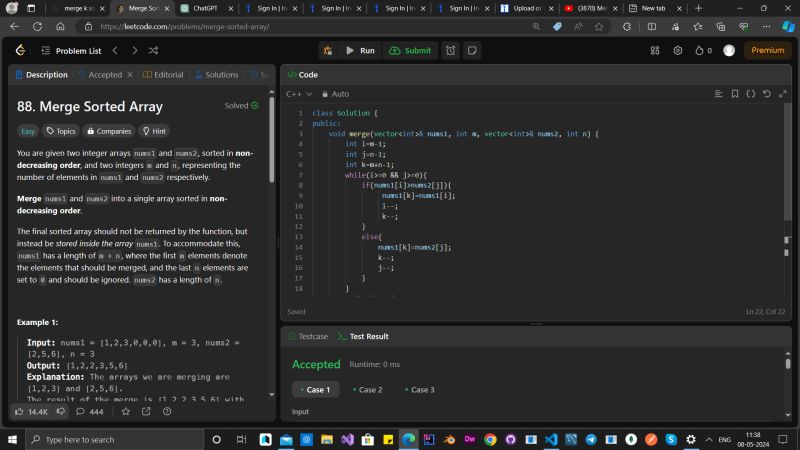This screenshot has height=450, width=800.
Task: Reset code to default with undo icon
Action: (x=767, y=94)
